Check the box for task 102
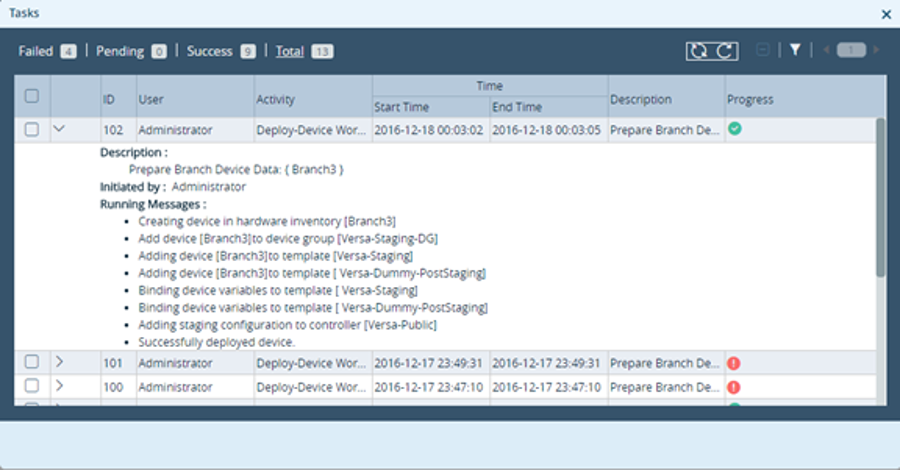This screenshot has height=470, width=900. [x=32, y=129]
